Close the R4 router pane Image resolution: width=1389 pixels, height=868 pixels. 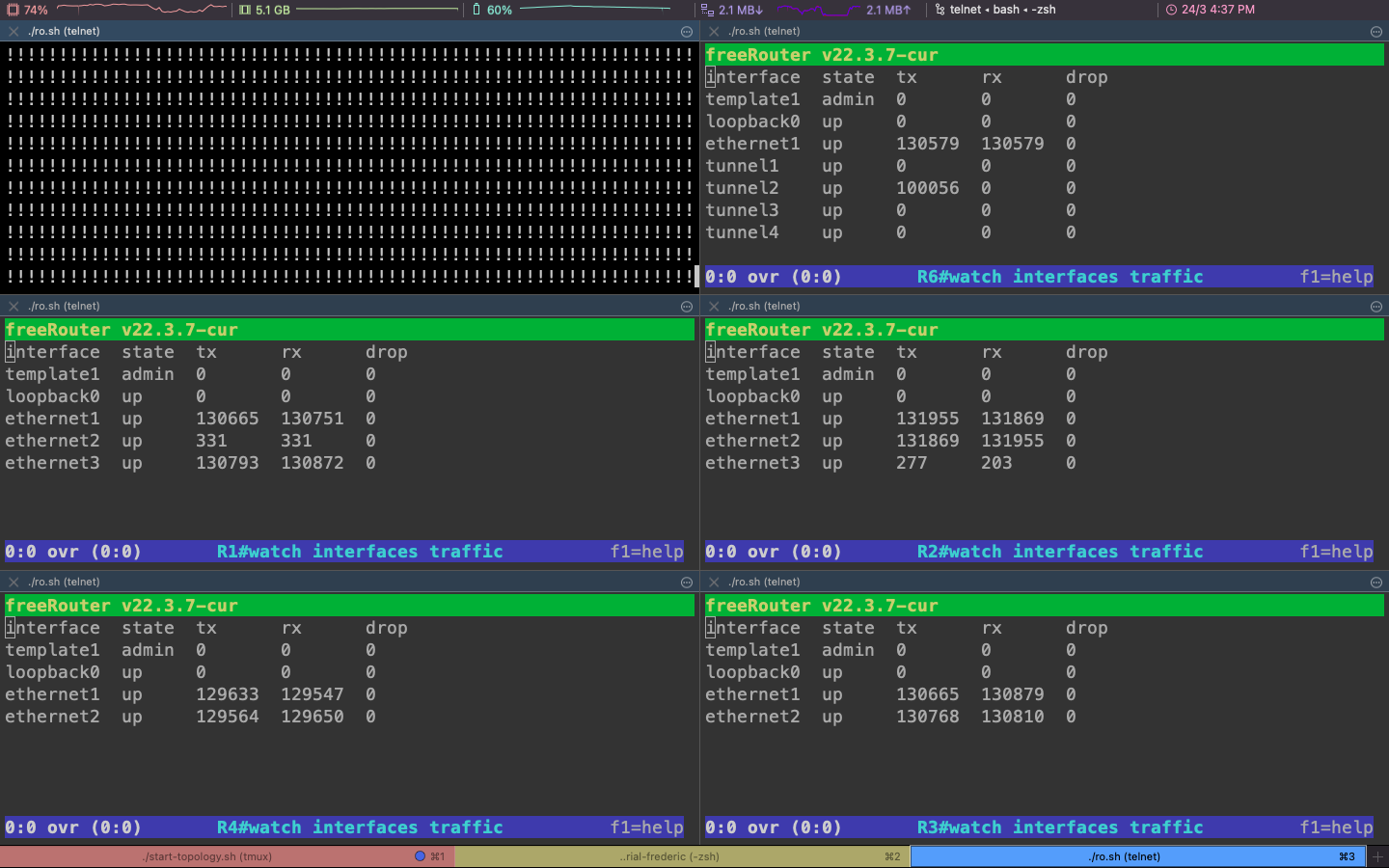pyautogui.click(x=14, y=583)
